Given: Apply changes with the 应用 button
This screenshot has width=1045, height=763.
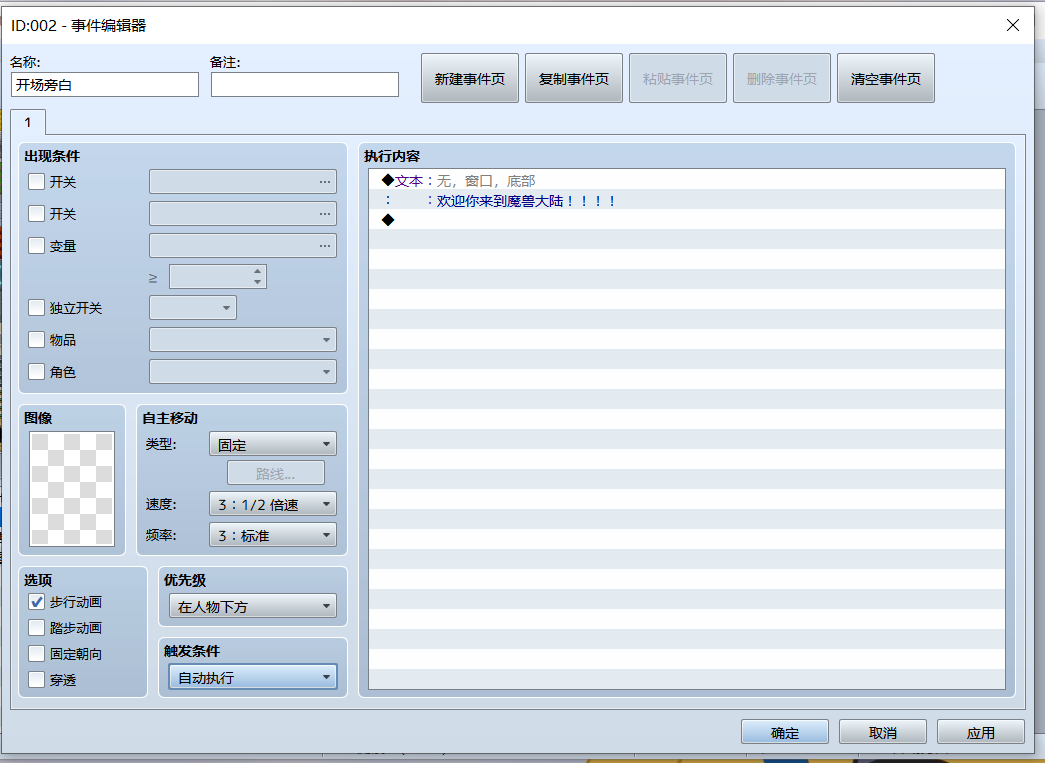Looking at the screenshot, I should click(x=980, y=732).
